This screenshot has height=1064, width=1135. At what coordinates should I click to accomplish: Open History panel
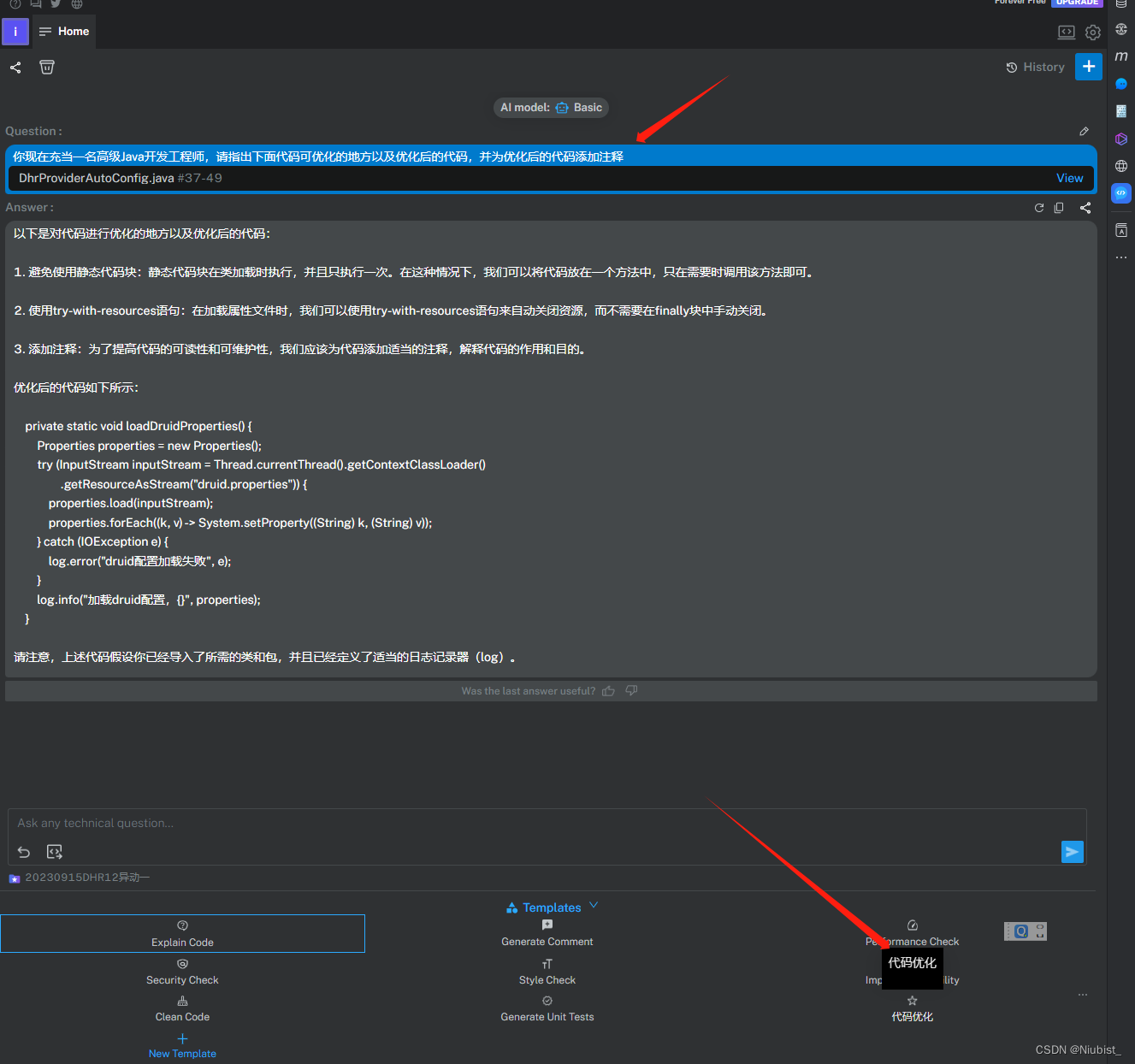click(x=1035, y=67)
